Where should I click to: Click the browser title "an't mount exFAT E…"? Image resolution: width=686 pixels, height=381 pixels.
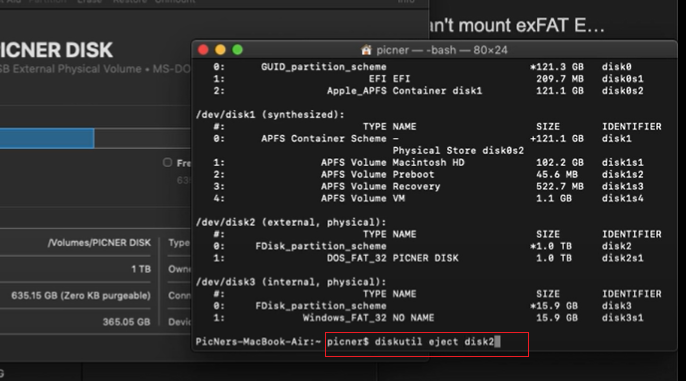coord(517,25)
